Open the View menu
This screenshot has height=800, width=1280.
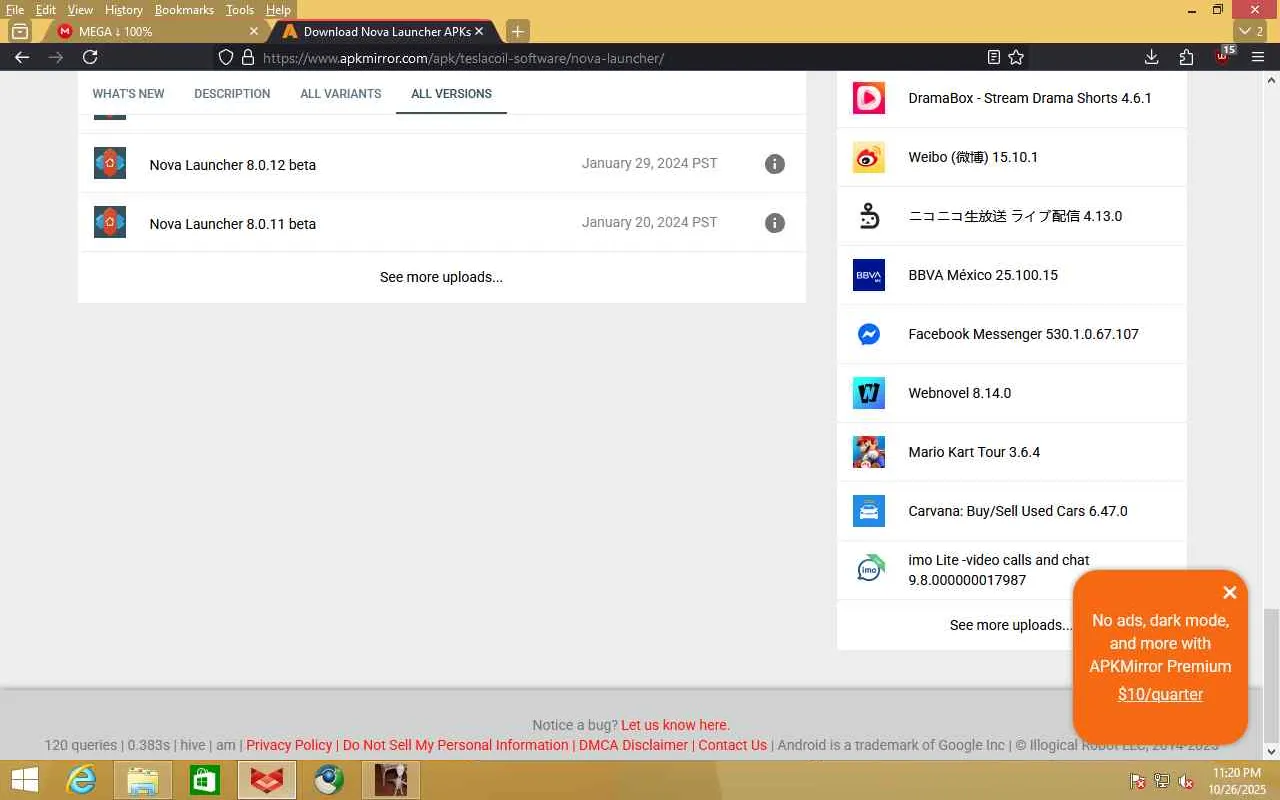point(80,10)
